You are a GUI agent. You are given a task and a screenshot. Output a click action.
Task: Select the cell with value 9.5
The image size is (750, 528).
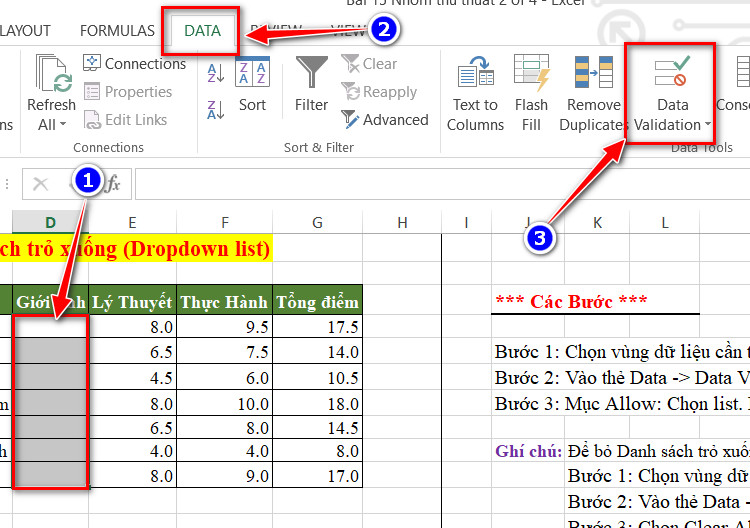225,327
